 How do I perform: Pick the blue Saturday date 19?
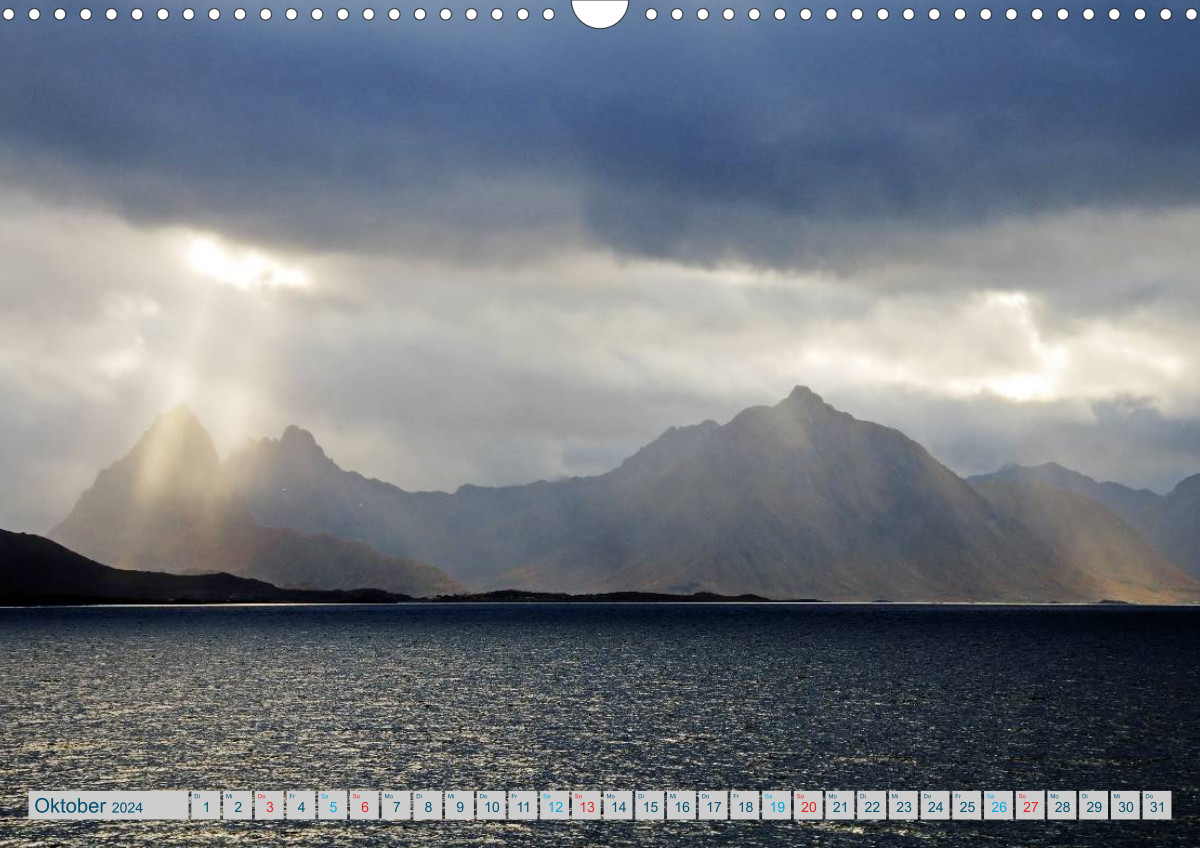(x=776, y=806)
